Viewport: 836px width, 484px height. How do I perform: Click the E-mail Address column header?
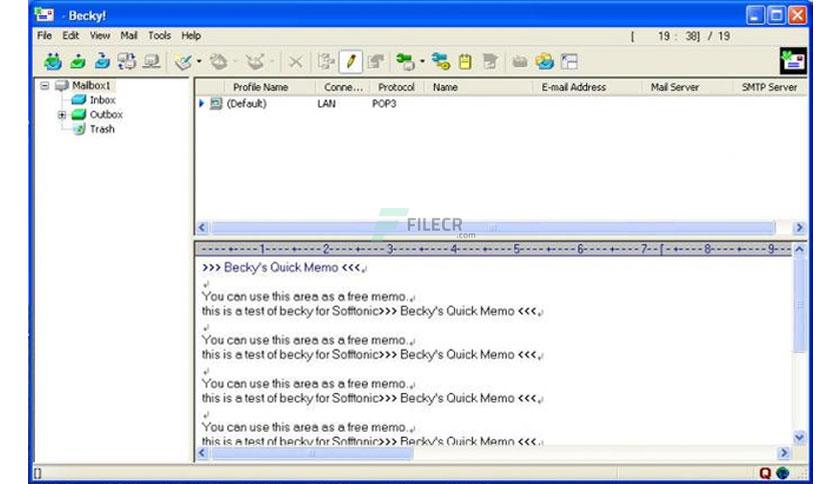coord(574,87)
